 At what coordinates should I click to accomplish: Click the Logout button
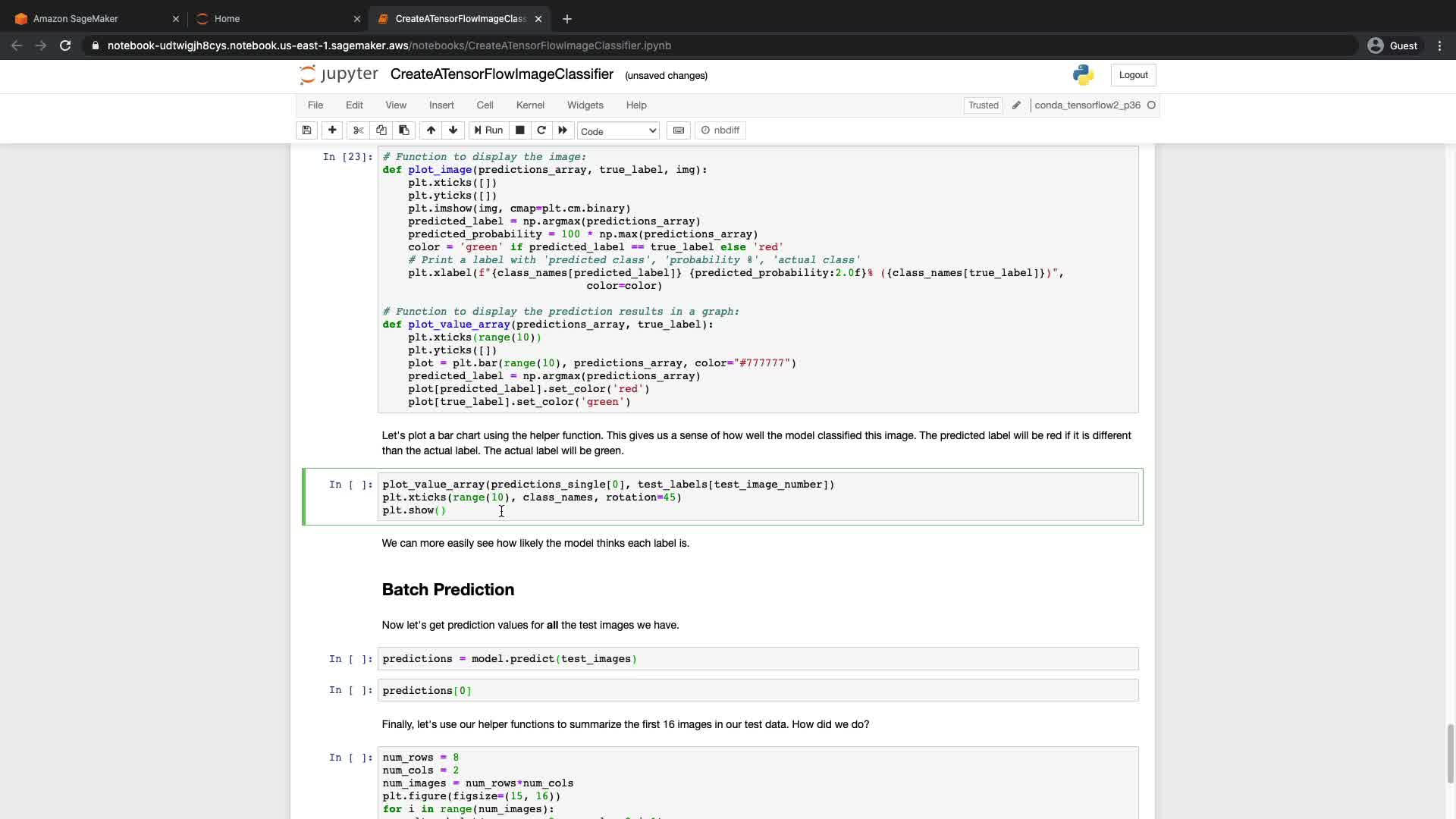click(1133, 75)
